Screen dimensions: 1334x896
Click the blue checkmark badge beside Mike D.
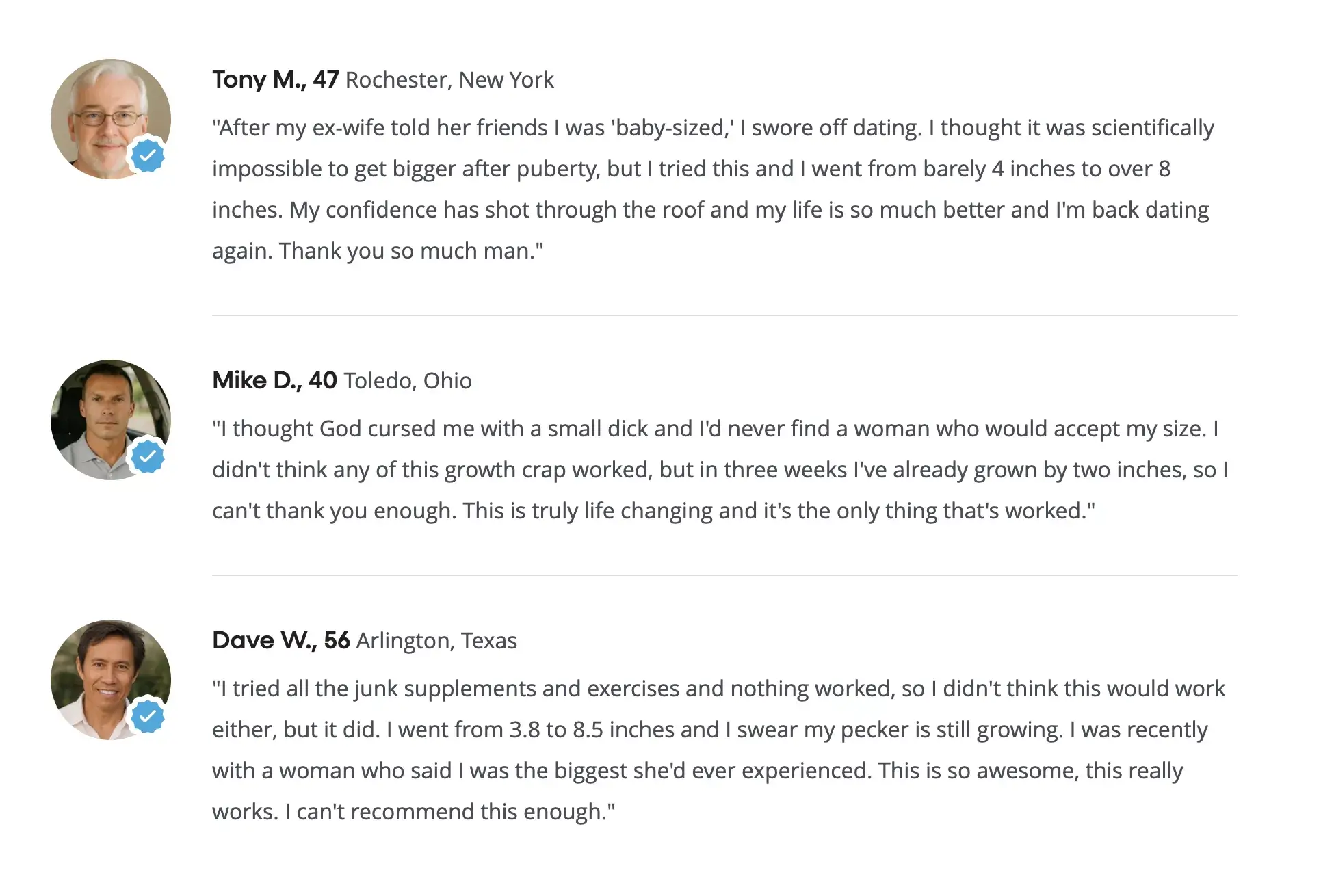click(x=148, y=456)
